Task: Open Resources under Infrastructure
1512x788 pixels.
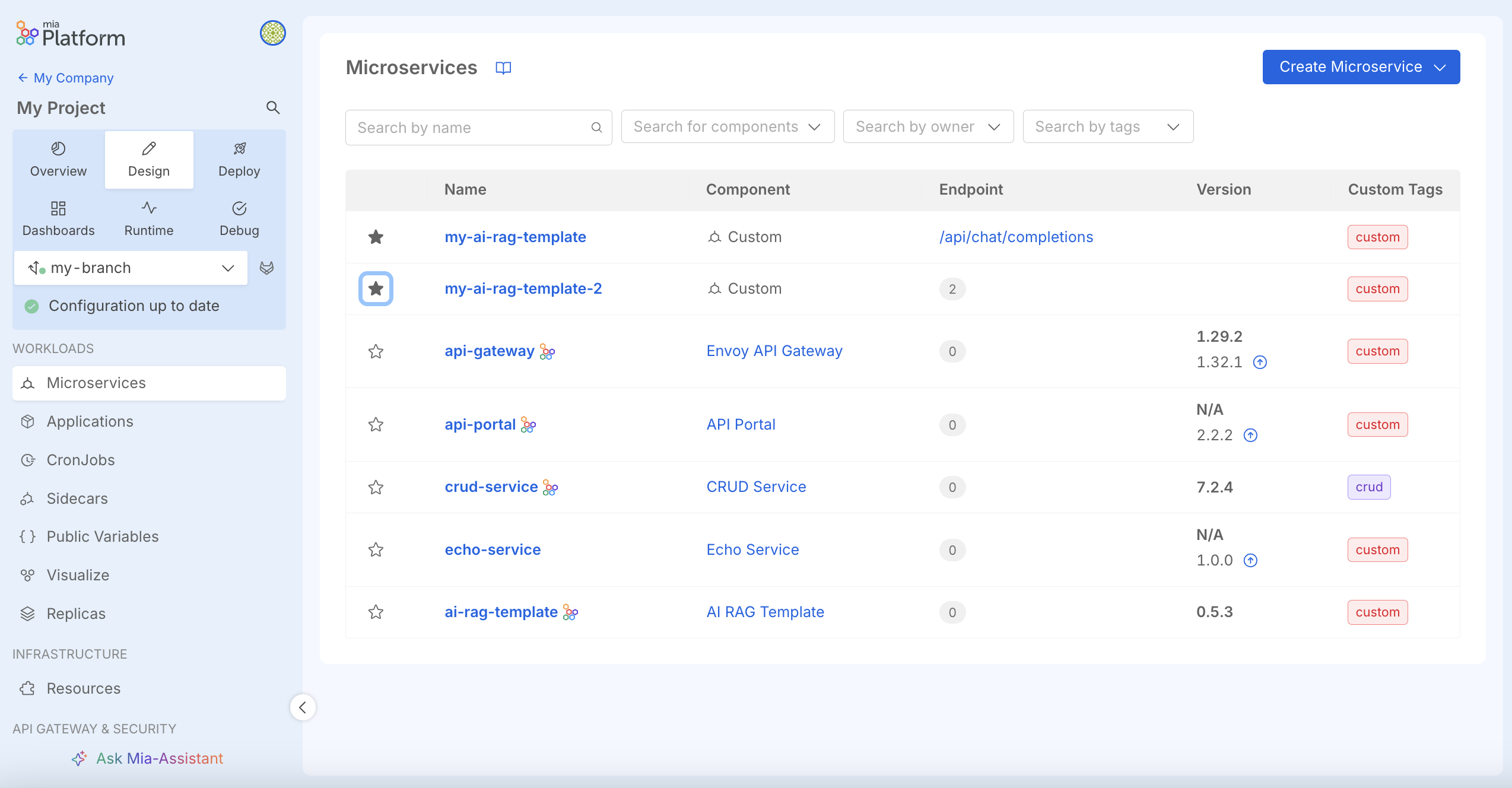Action: [149, 688]
